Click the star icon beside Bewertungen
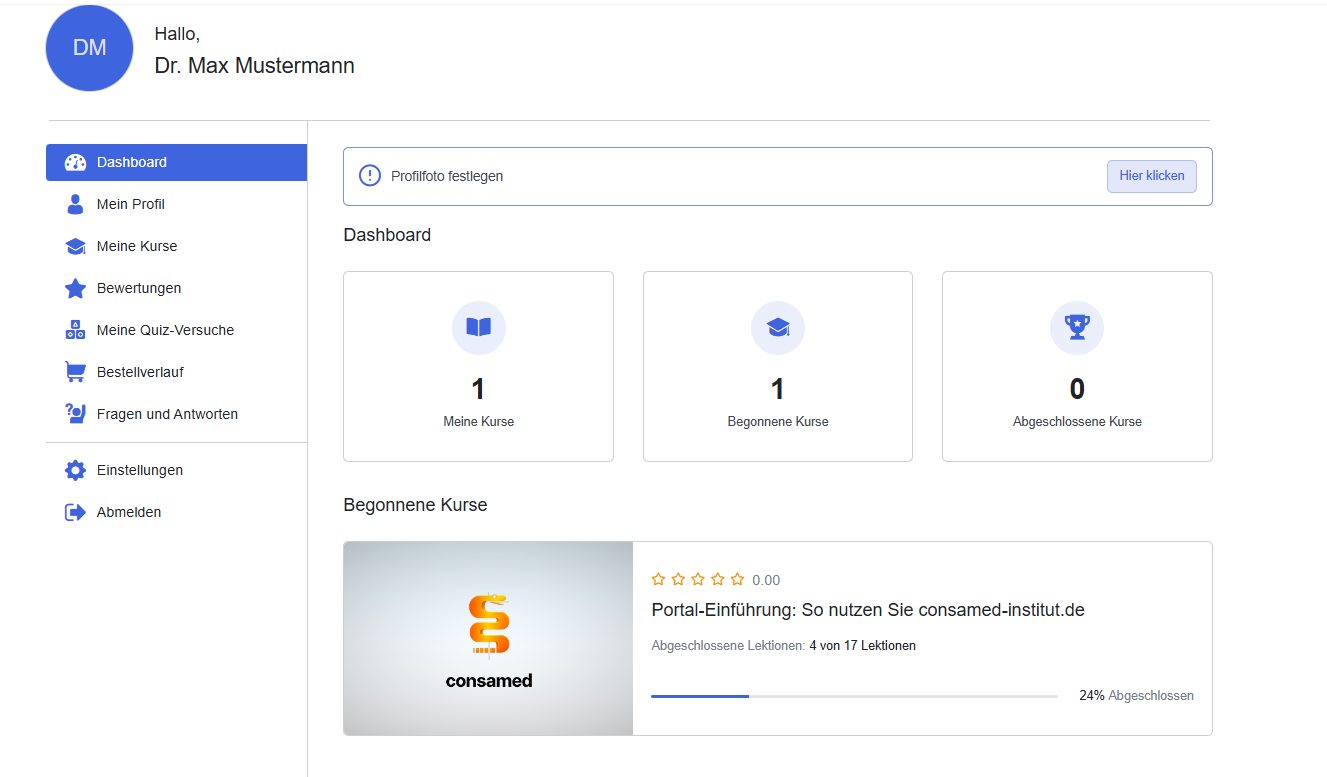 pos(75,288)
